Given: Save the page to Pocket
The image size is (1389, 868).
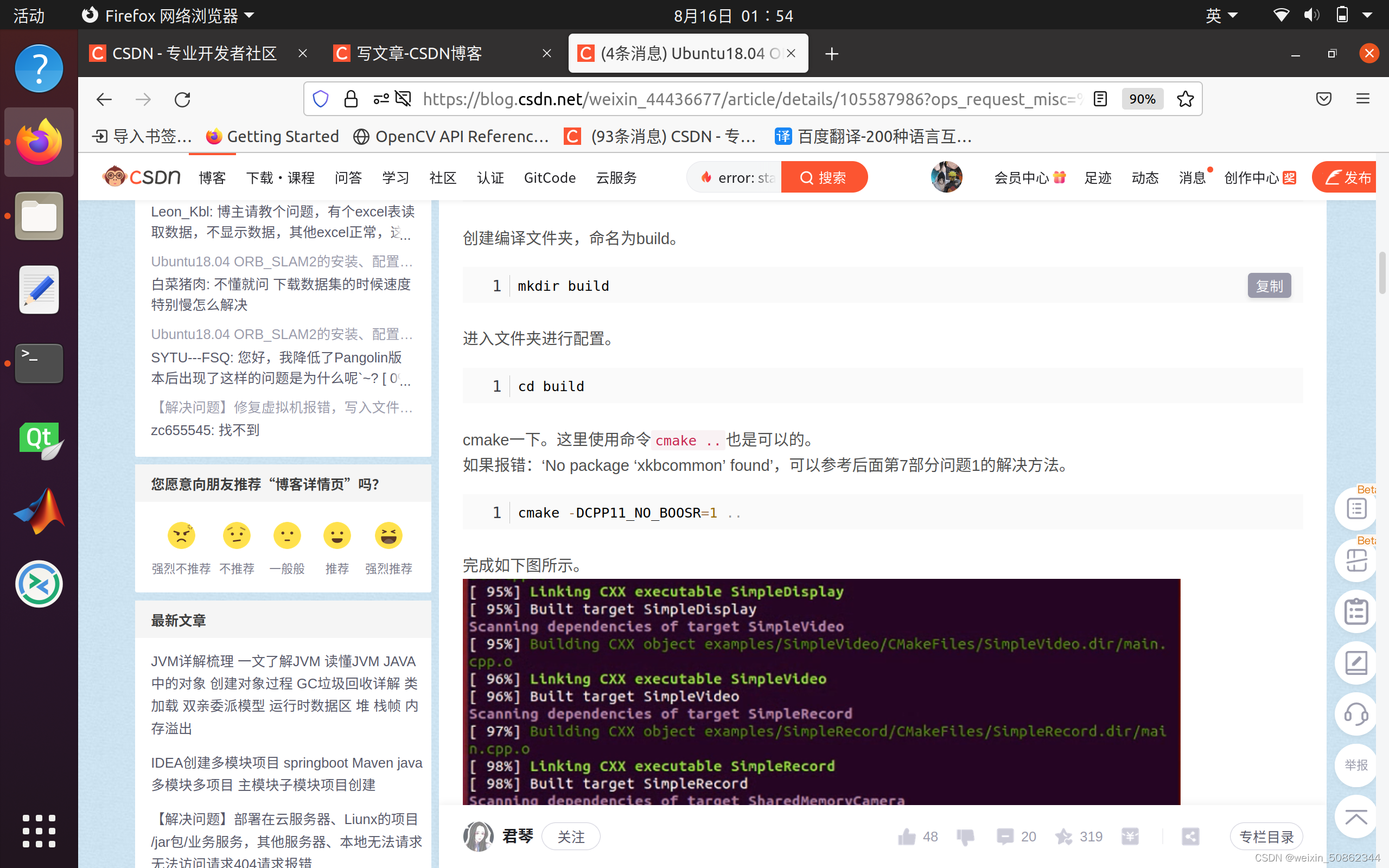Looking at the screenshot, I should pyautogui.click(x=1323, y=99).
